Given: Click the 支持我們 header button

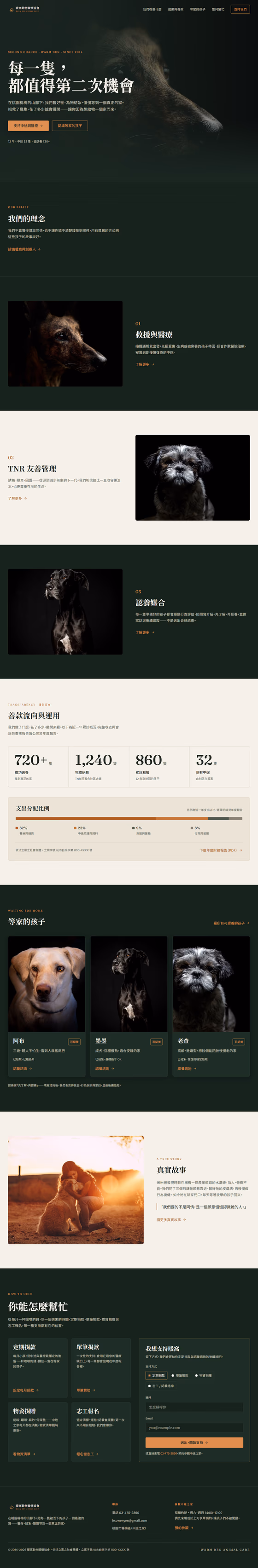Looking at the screenshot, I should coord(240,10).
